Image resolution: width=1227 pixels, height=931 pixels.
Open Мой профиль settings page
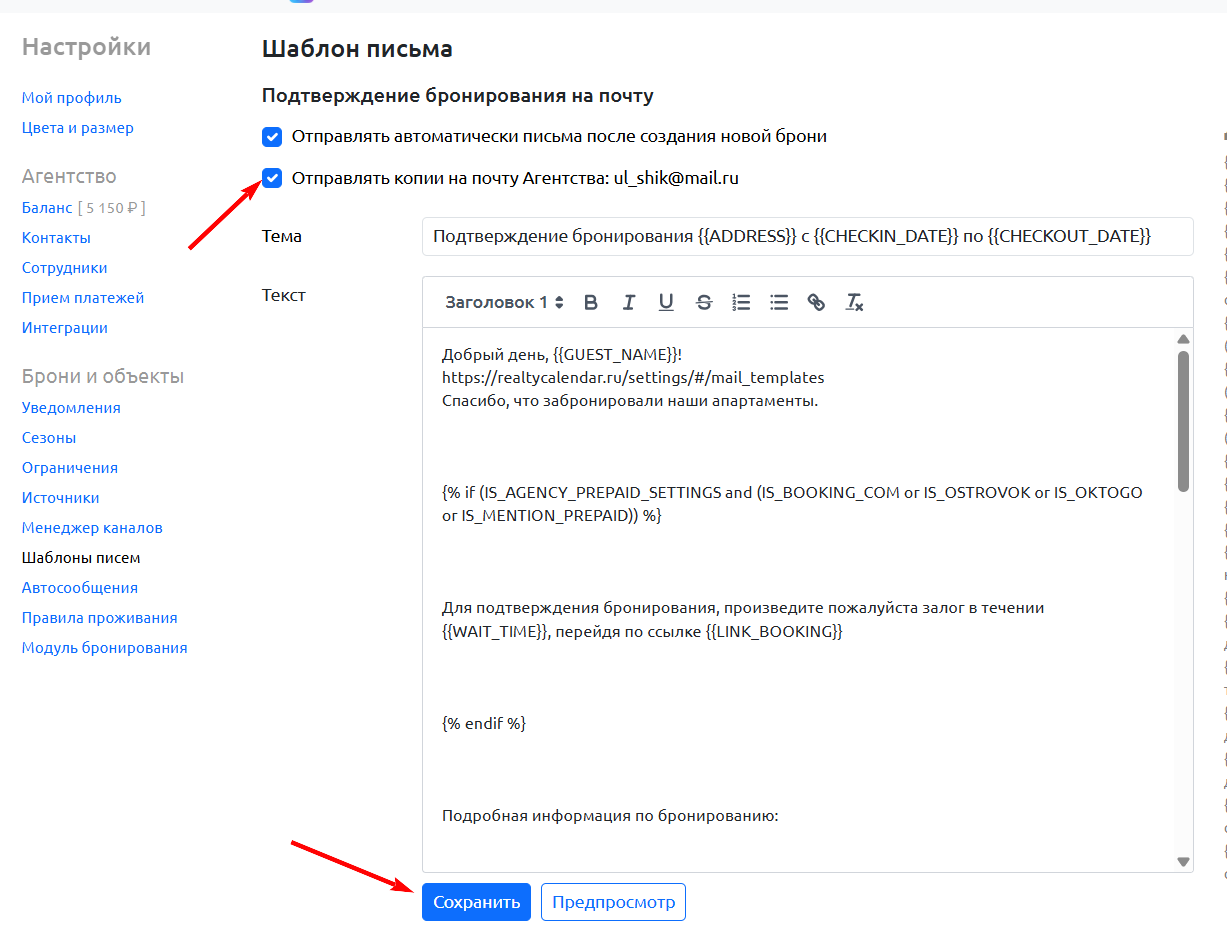click(72, 98)
